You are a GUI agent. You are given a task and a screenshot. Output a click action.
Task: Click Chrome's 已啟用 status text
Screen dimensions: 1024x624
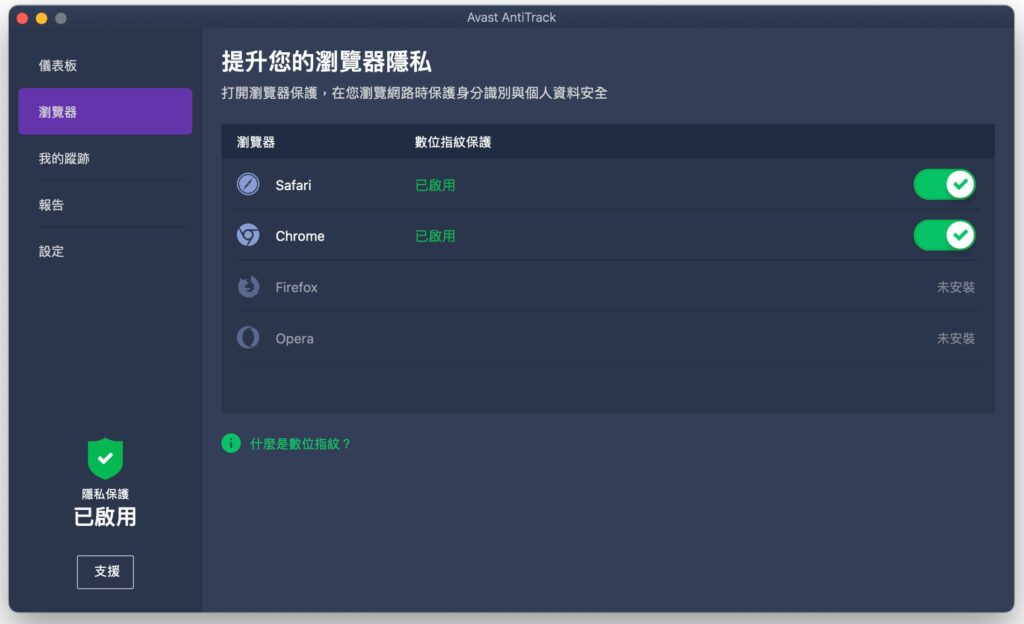pos(436,236)
